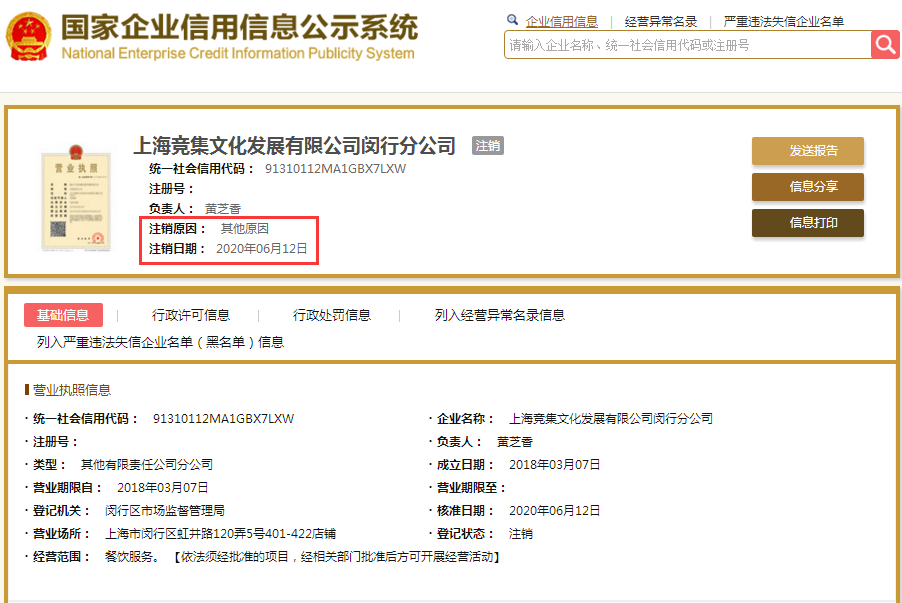Select the 经营异常名录 search category
This screenshot has height=603, width=902.
click(x=660, y=22)
